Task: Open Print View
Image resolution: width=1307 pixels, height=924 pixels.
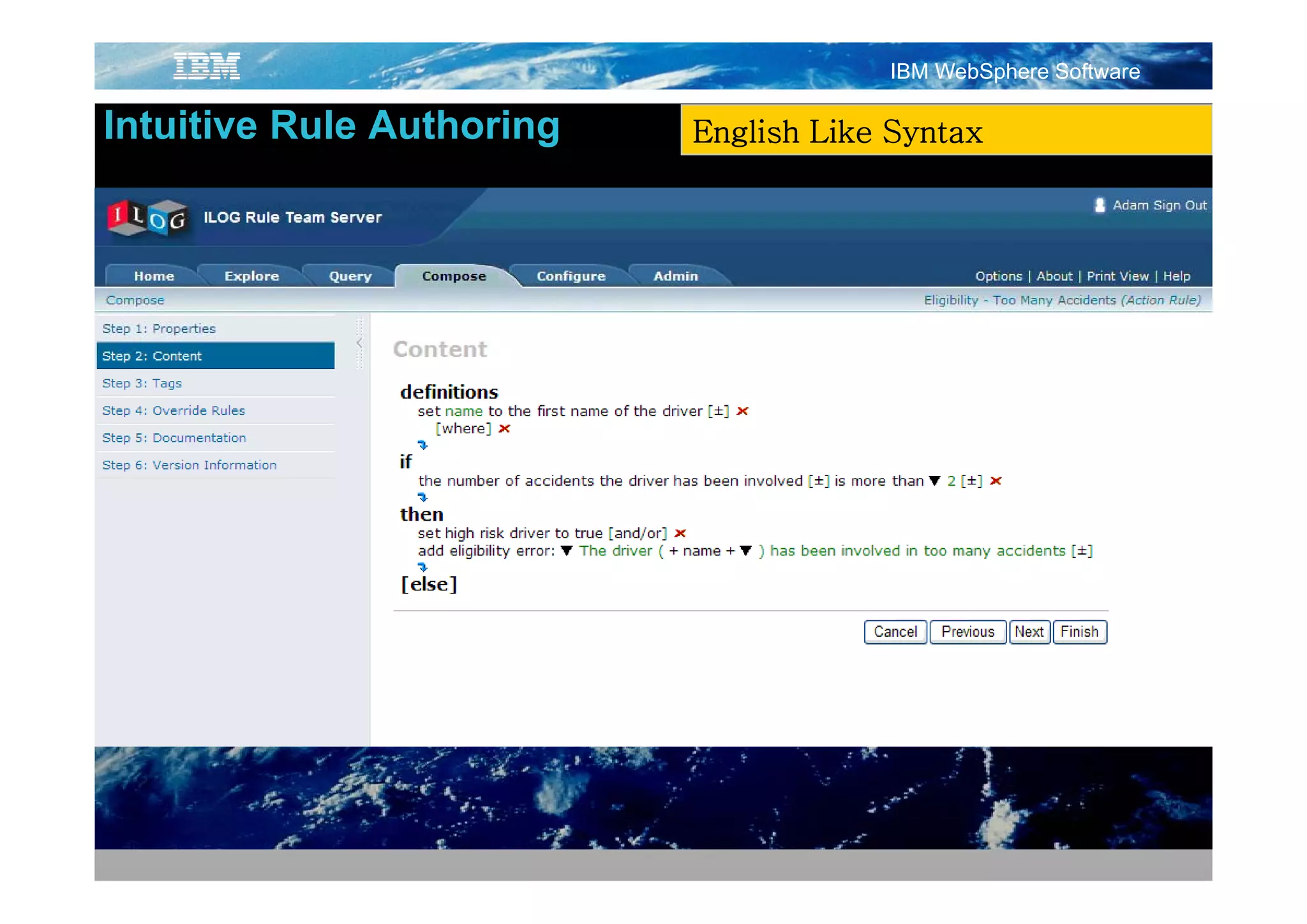Action: coord(1117,276)
